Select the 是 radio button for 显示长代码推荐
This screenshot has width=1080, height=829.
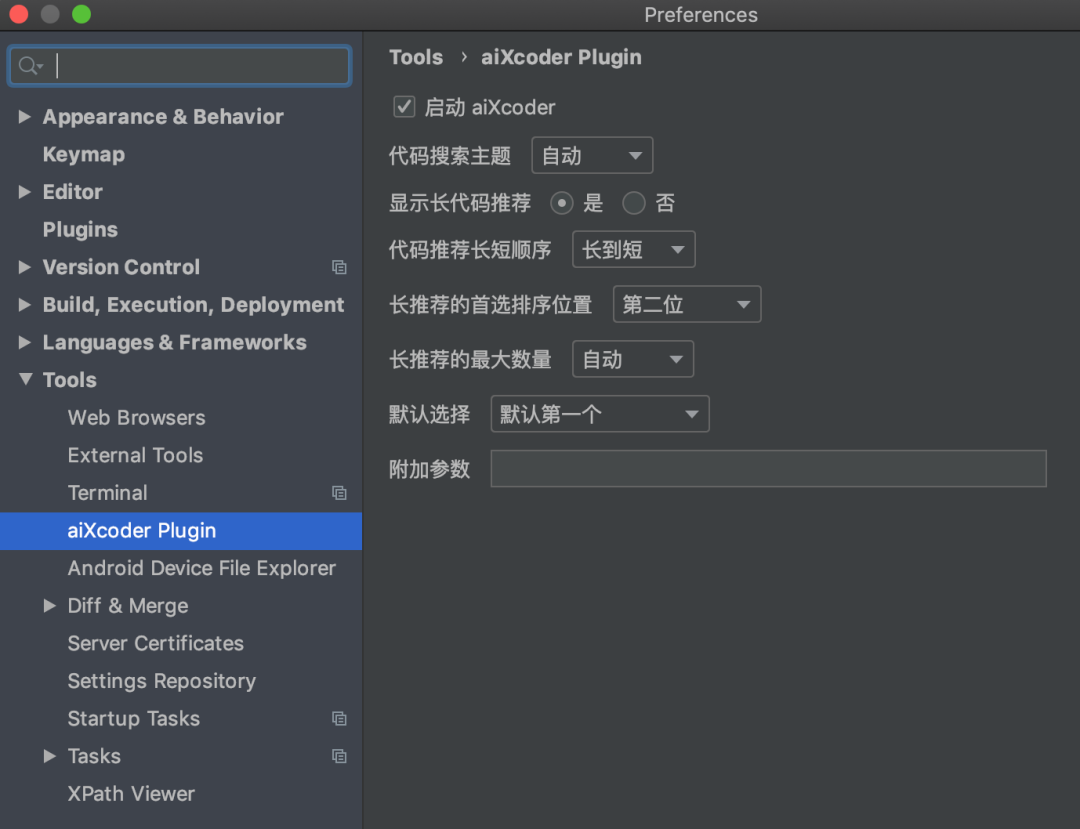[561, 203]
